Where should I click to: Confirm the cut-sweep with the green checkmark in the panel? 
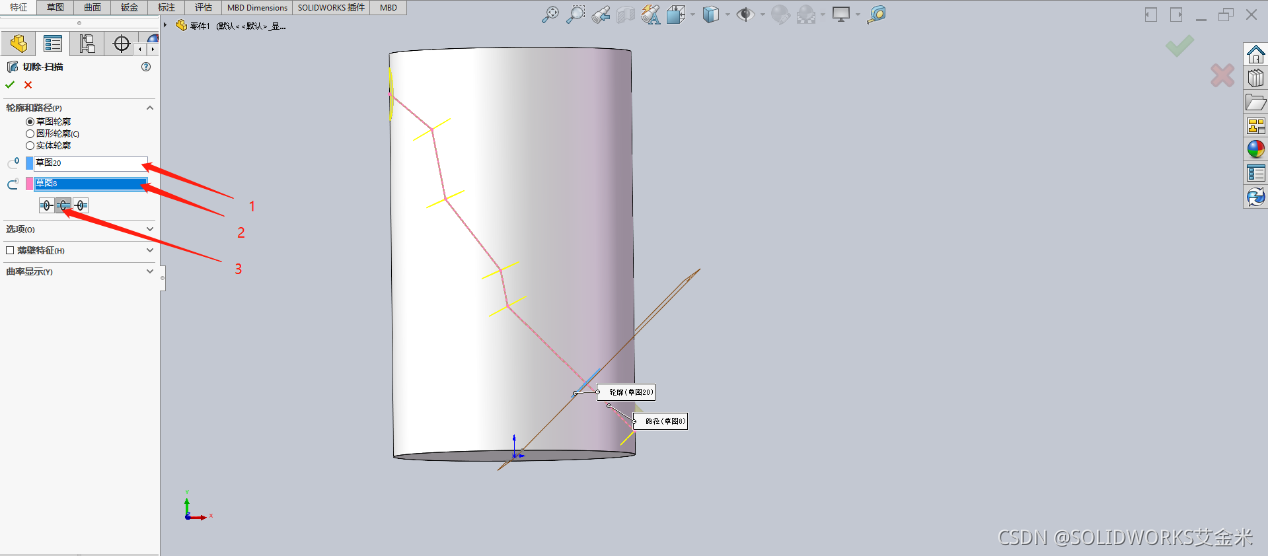pyautogui.click(x=10, y=85)
